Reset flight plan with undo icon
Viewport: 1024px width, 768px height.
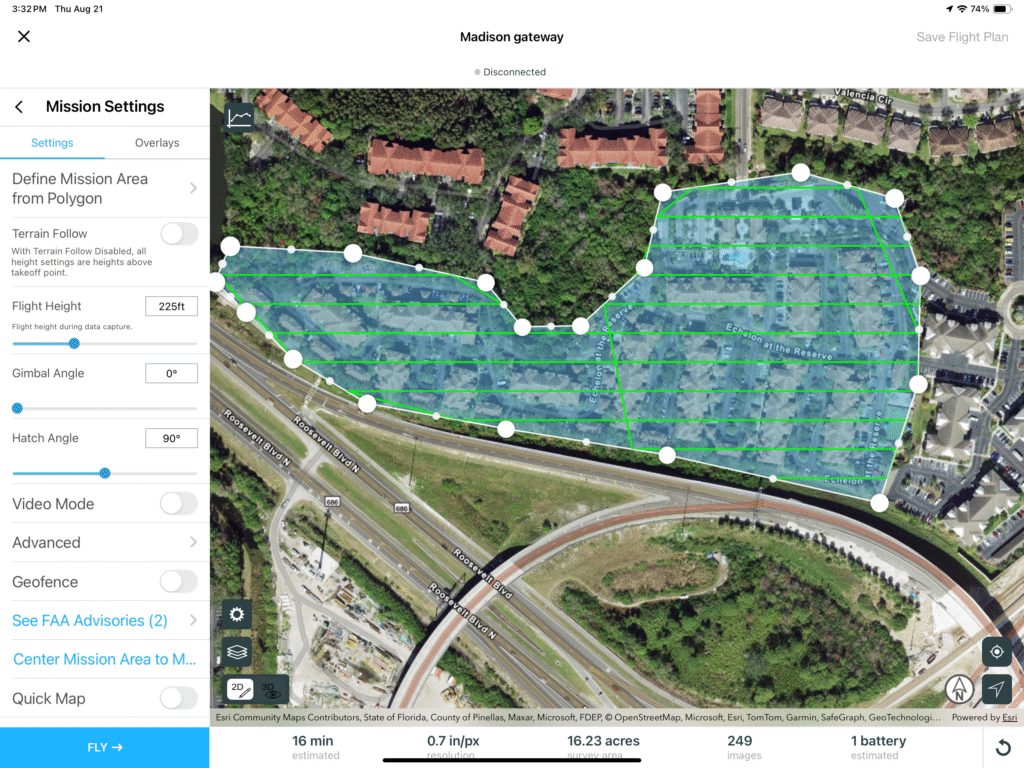click(x=1003, y=748)
